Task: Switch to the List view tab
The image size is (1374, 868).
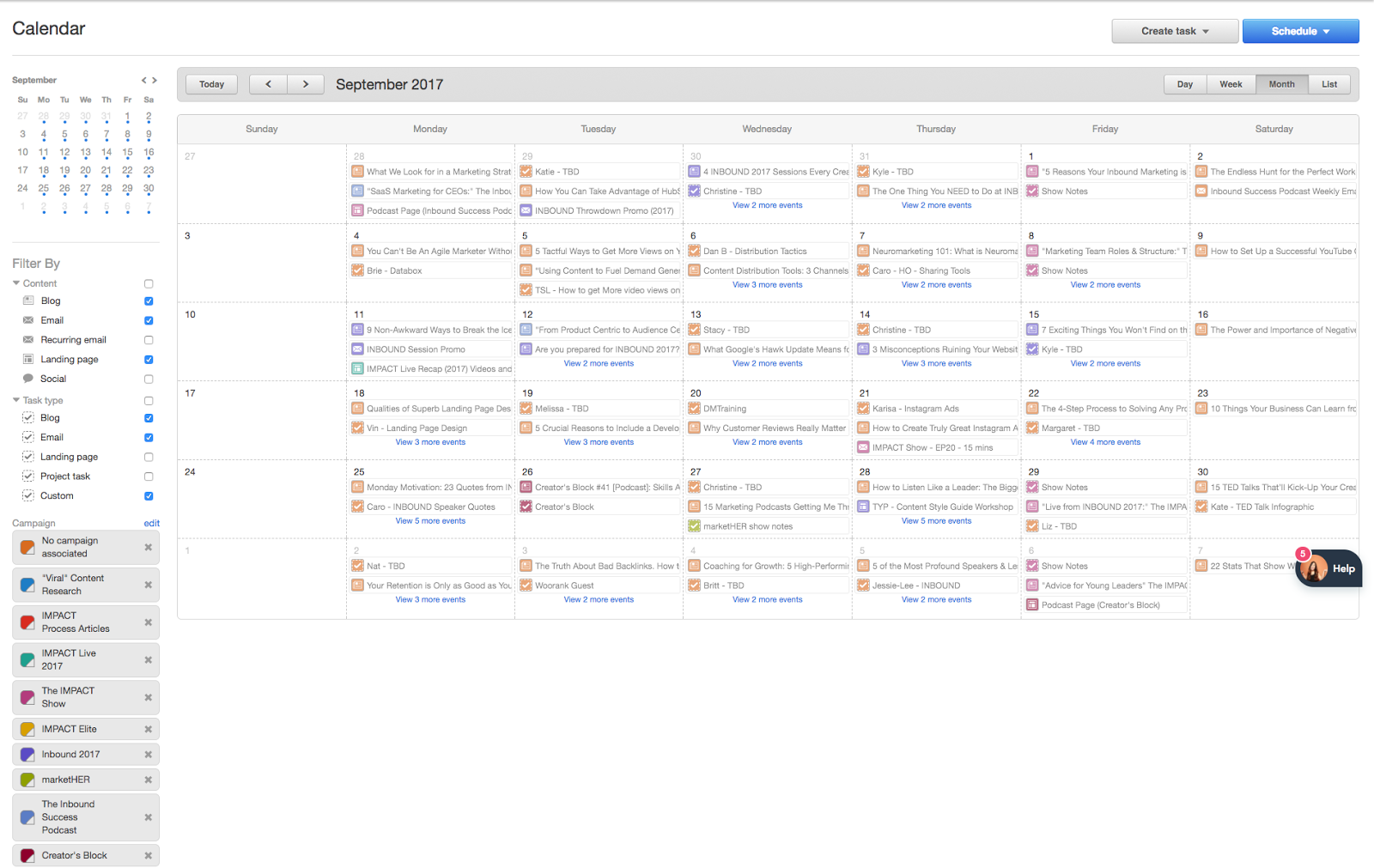Action: click(x=1328, y=83)
